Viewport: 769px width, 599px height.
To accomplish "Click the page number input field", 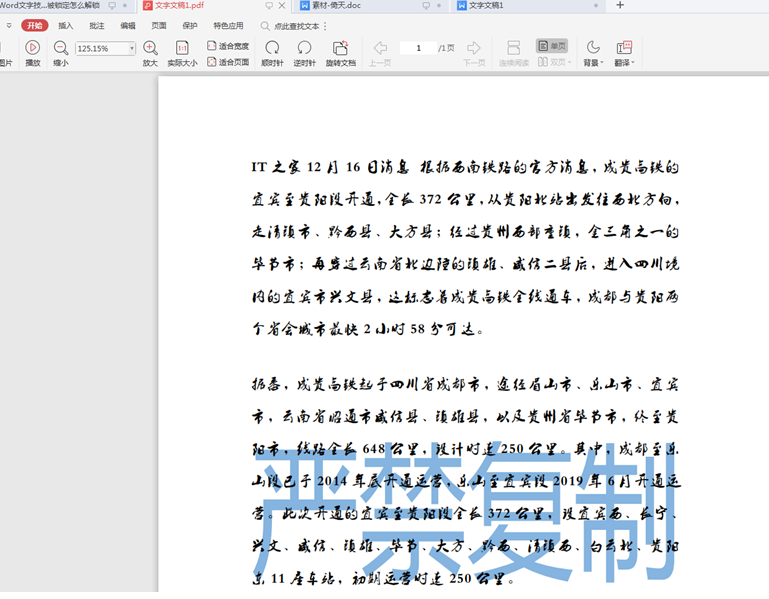I will (x=418, y=48).
